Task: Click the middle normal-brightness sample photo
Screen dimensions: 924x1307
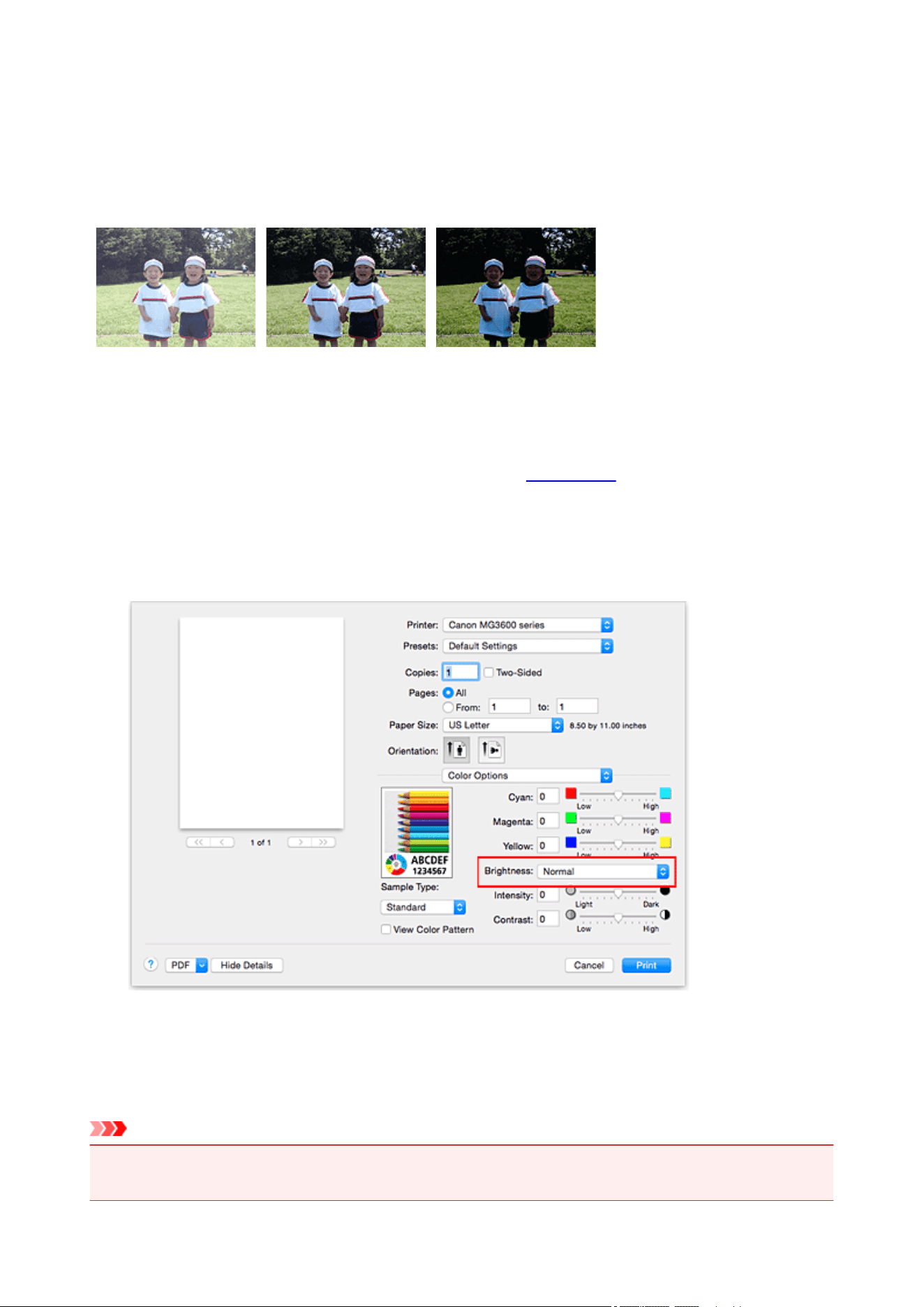Action: tap(346, 287)
